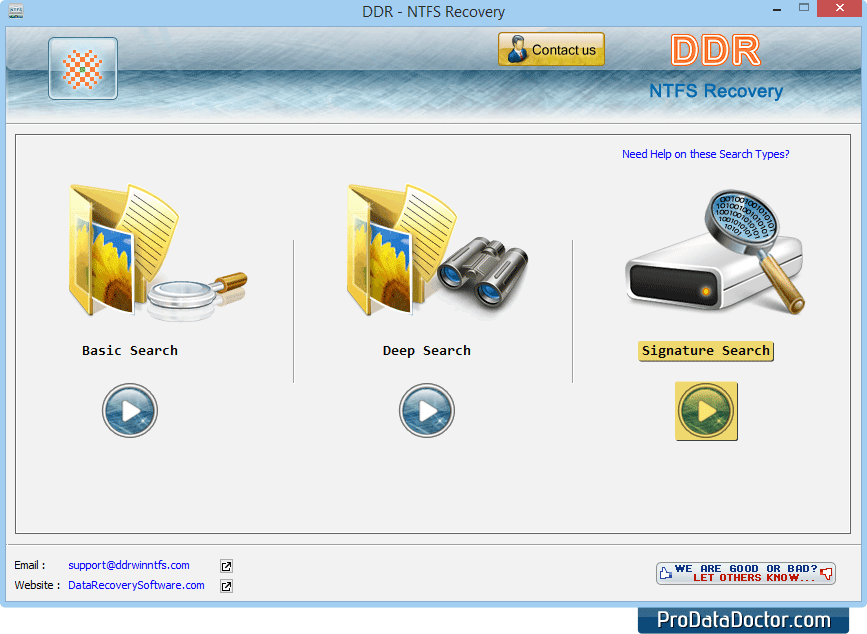
Task: Click the Deep Search label
Action: 427,350
